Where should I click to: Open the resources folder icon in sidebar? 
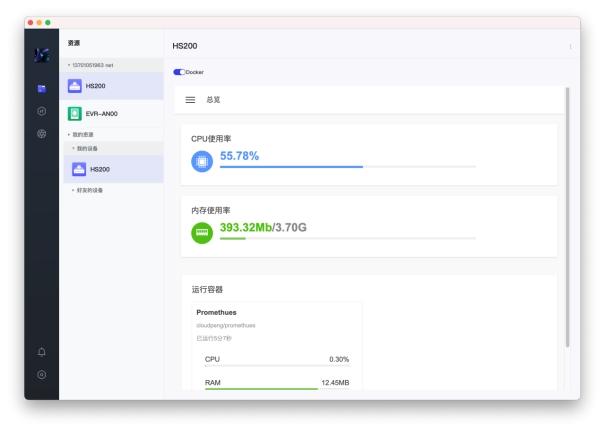point(42,89)
